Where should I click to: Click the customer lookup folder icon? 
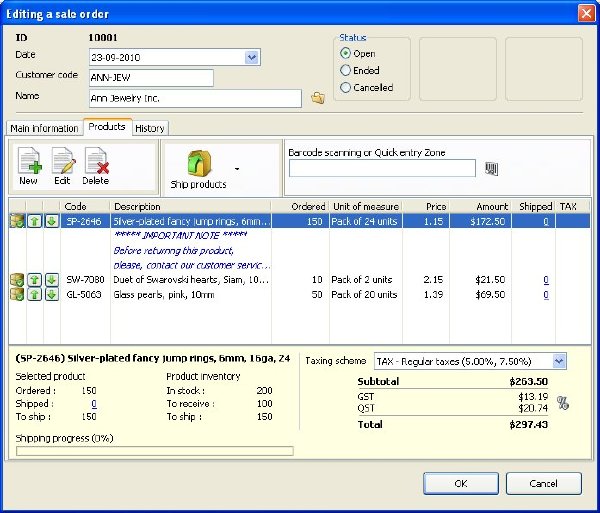318,98
